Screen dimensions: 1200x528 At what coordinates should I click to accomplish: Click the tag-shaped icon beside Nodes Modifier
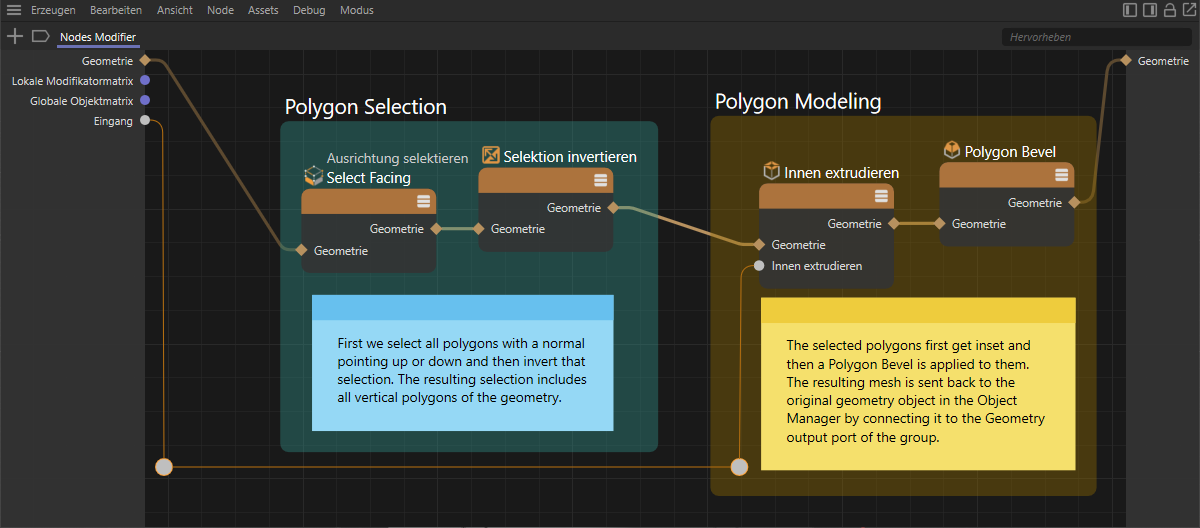(40, 36)
